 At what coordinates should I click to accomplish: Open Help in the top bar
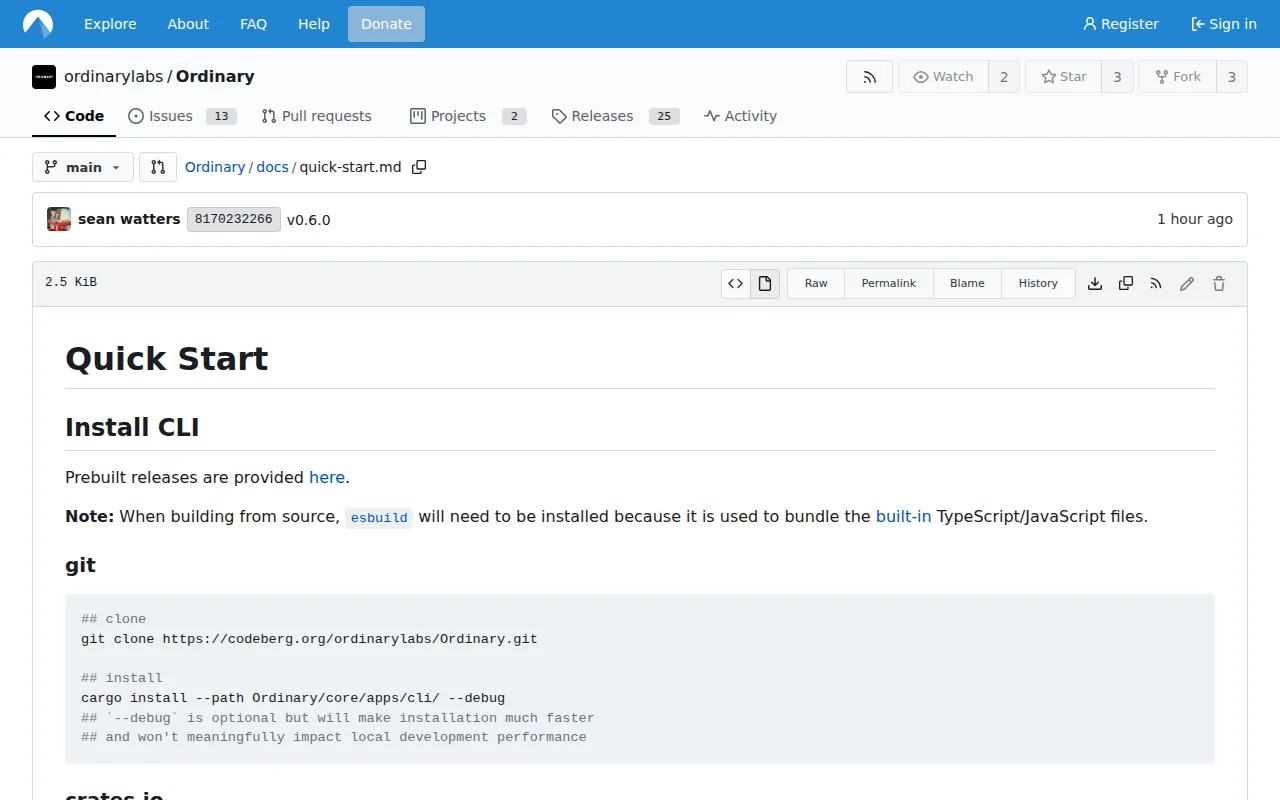(x=314, y=24)
